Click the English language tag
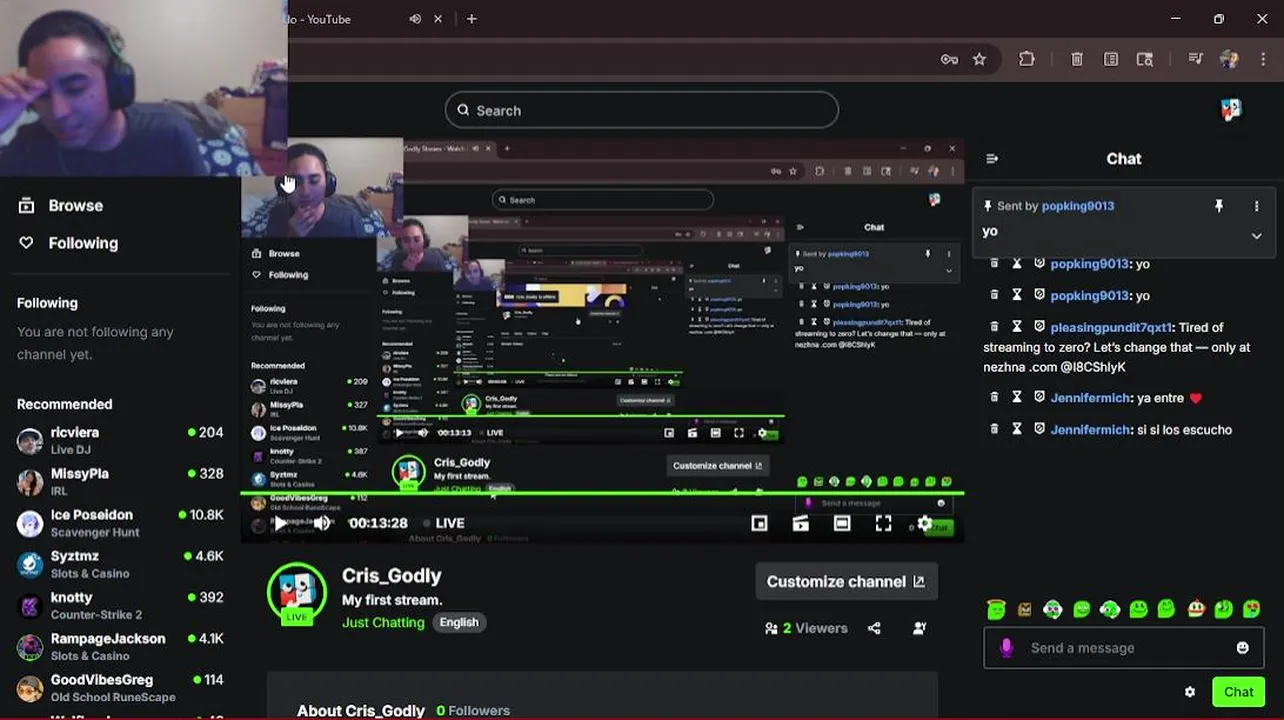This screenshot has width=1284, height=720. tap(459, 622)
